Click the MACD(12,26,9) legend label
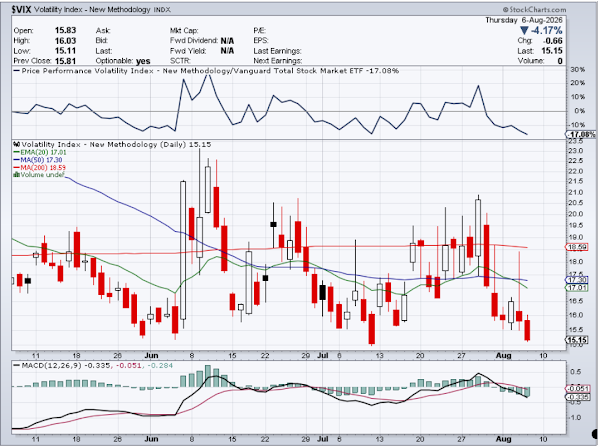 (51, 366)
